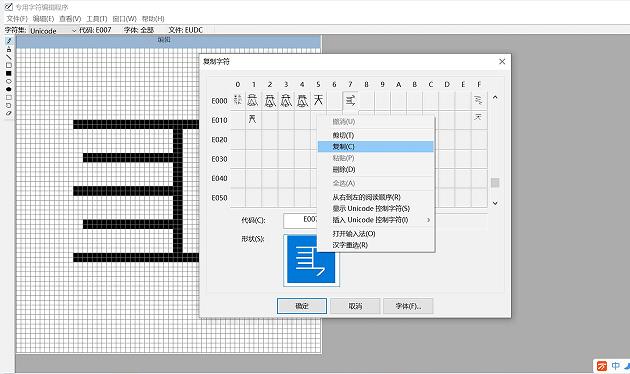Open the 字体(F)... font dialog button
Viewport: 630px width, 374px height.
click(x=408, y=306)
